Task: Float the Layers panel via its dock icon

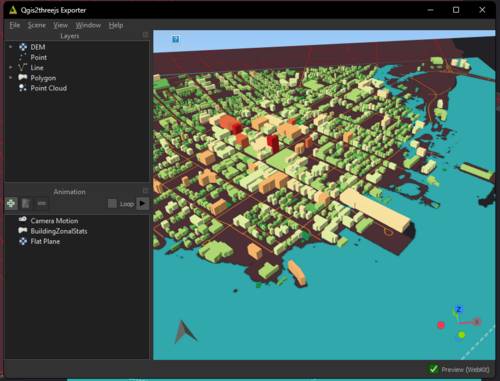Action: [x=145, y=35]
